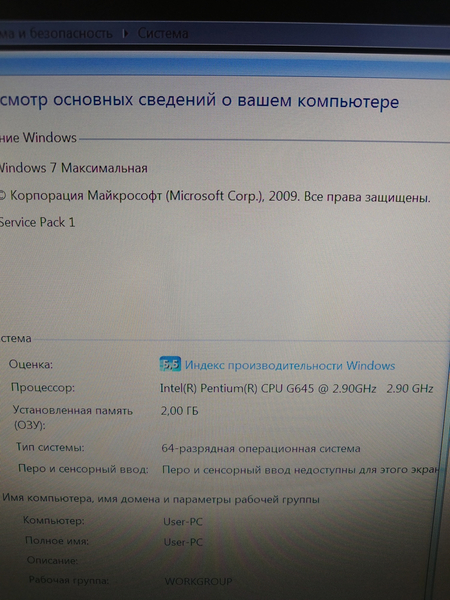Click the Установленная память (ОЗУ) label
The image size is (450, 600).
tap(73, 417)
